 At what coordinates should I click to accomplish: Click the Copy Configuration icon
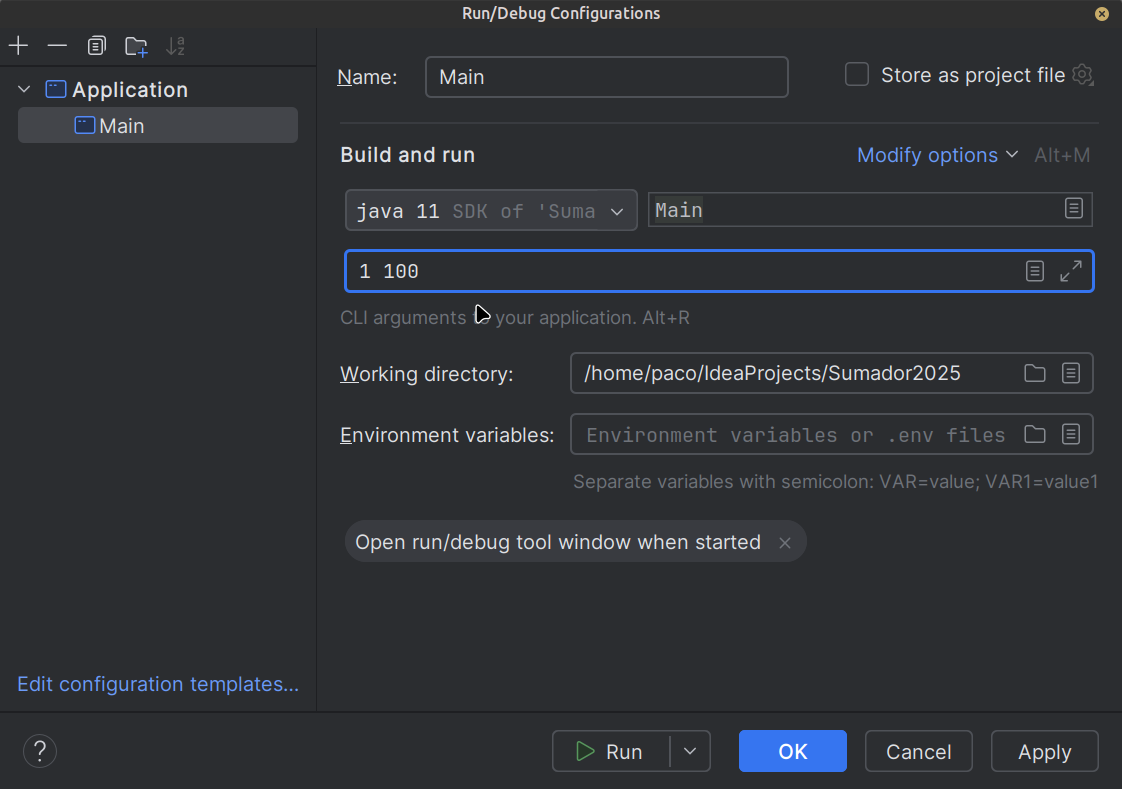tap(96, 46)
